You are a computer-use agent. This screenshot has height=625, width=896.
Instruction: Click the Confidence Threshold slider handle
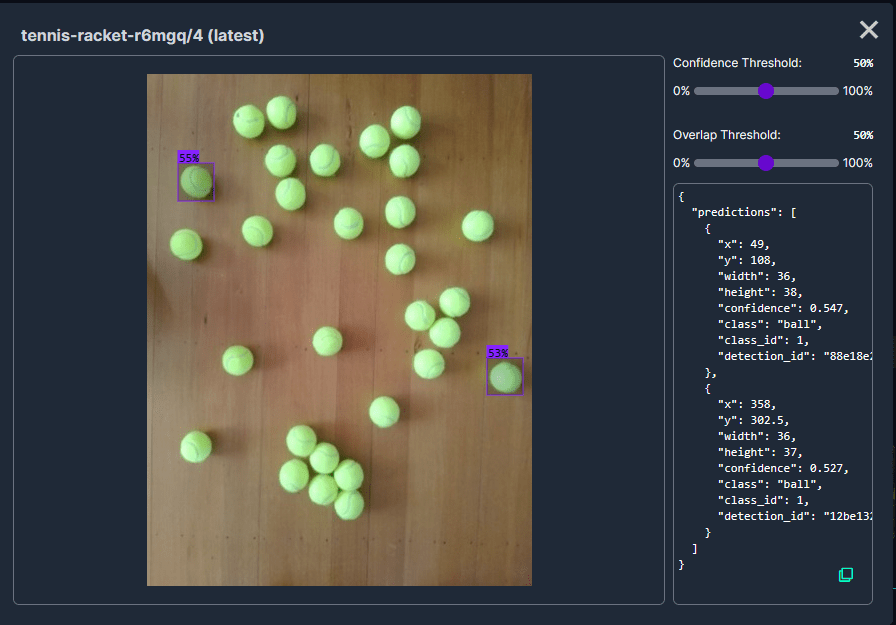[766, 91]
